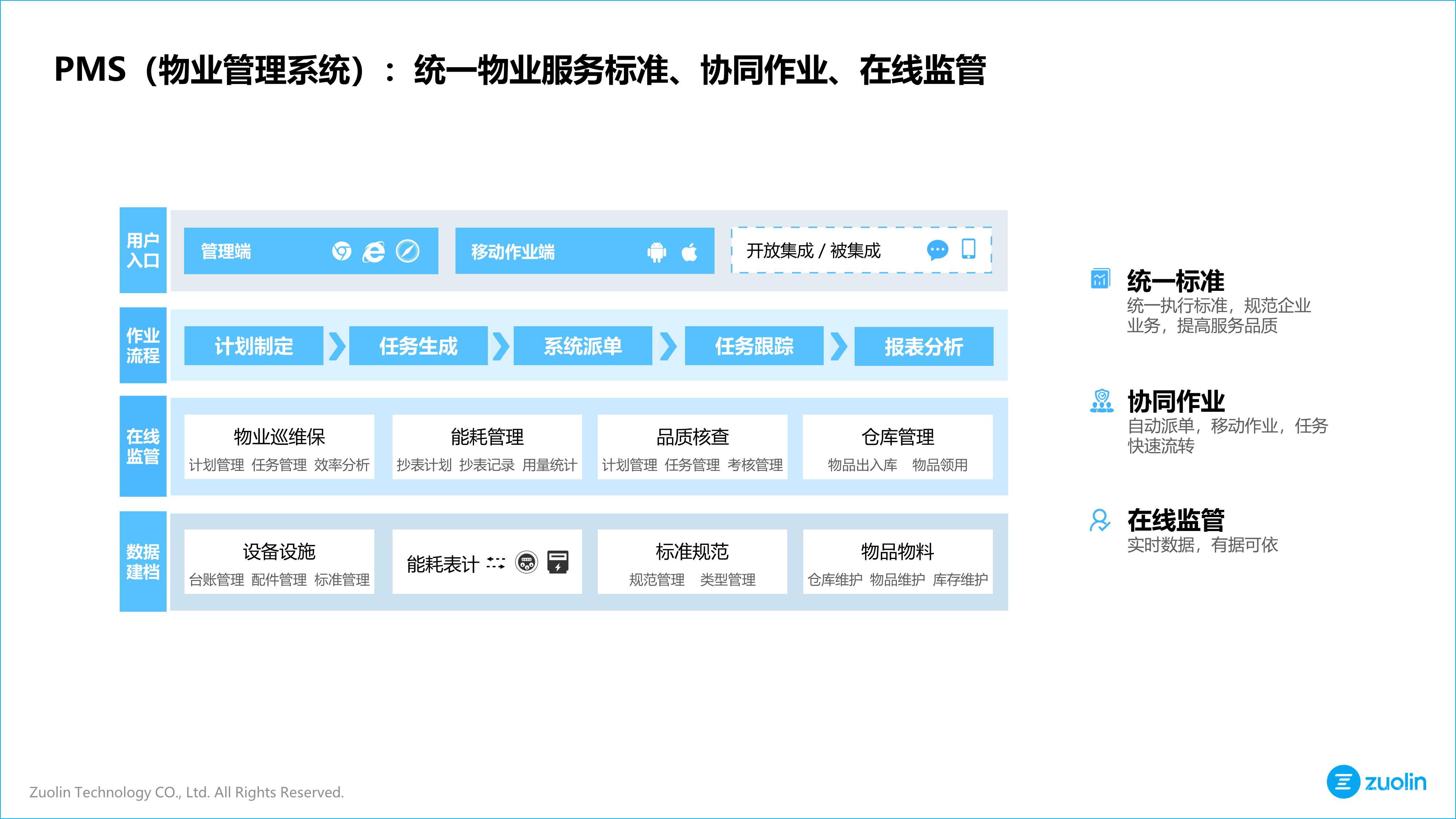Click the 物业巡维保 module card

(x=279, y=447)
